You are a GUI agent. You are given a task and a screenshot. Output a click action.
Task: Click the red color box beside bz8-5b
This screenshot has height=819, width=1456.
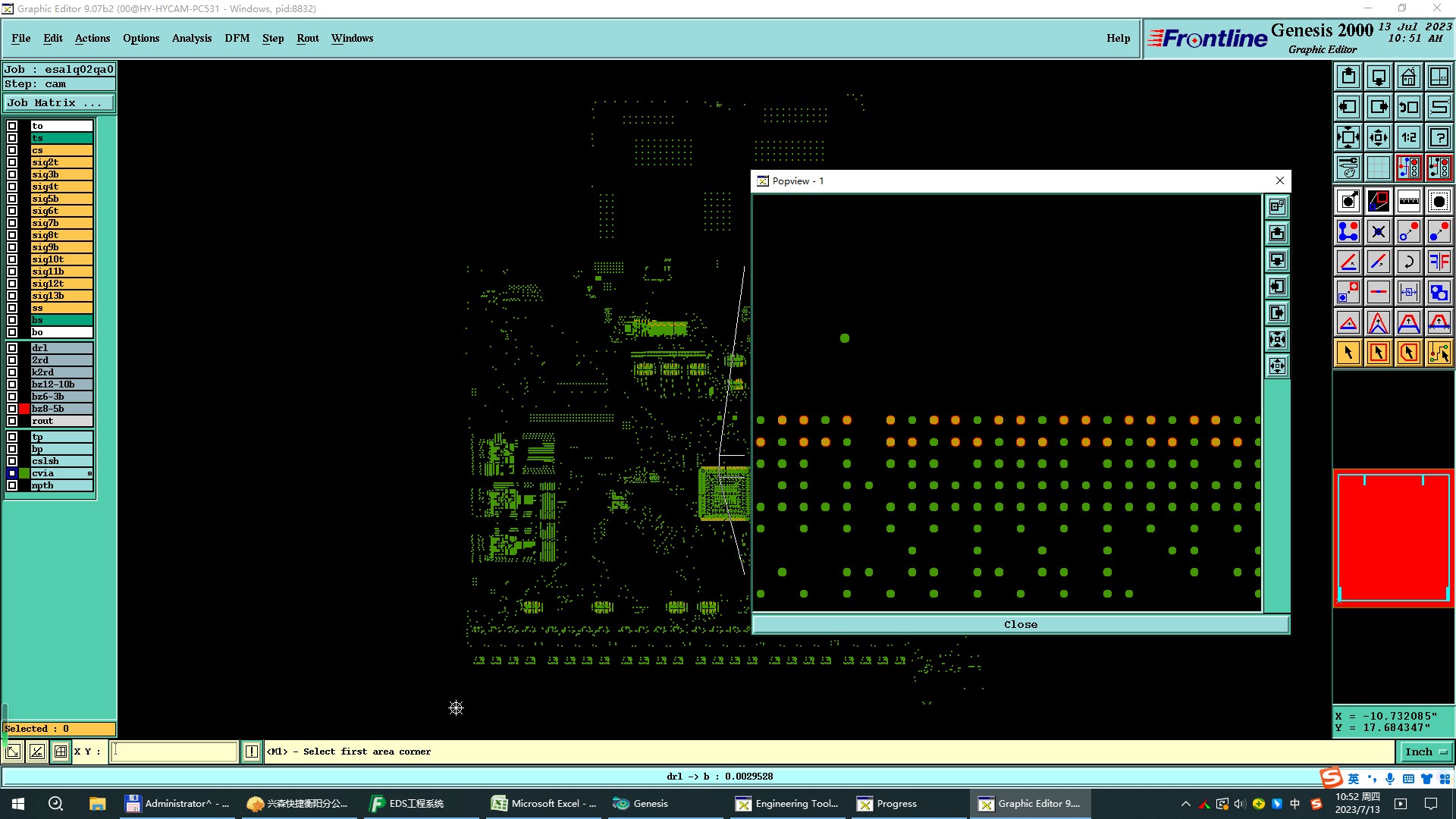point(24,409)
